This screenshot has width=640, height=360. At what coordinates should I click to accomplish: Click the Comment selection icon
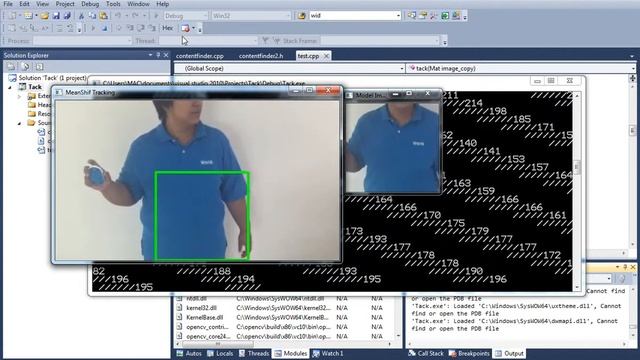(x=59, y=28)
